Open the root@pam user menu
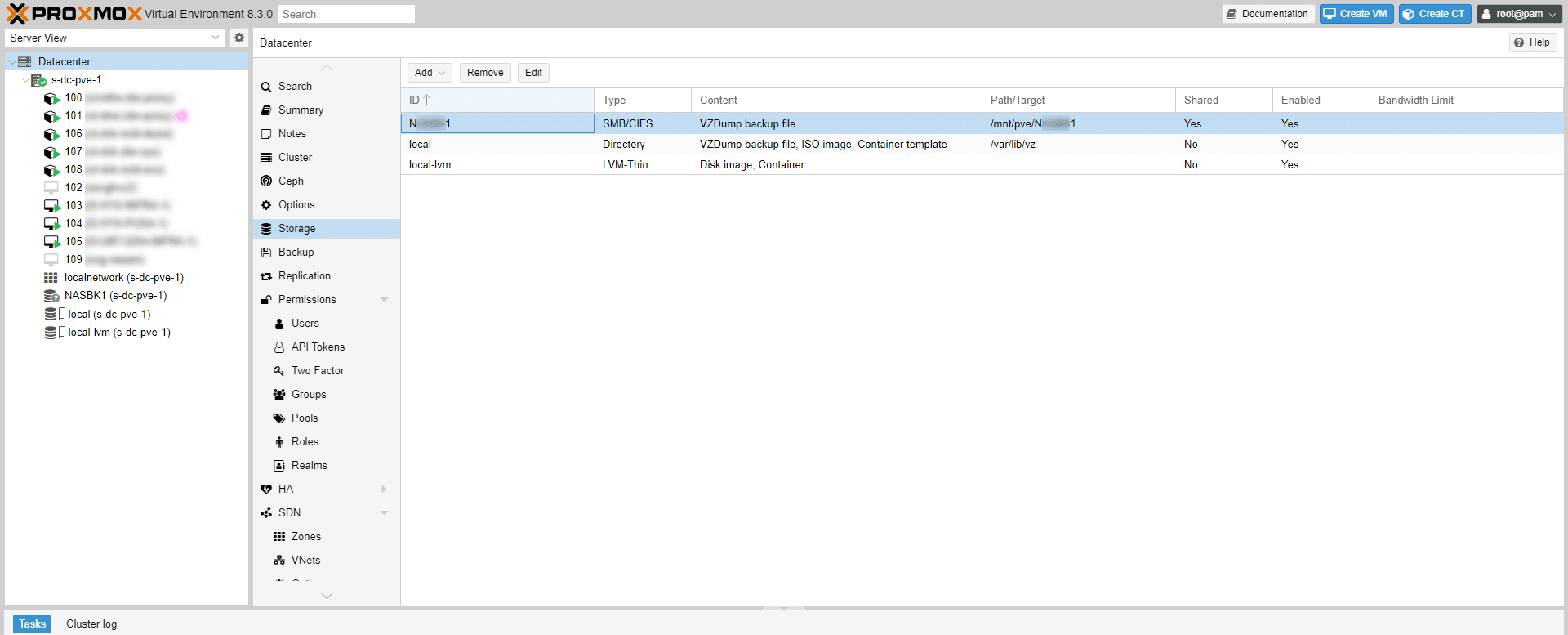Viewport: 1568px width, 635px height. coord(1520,14)
